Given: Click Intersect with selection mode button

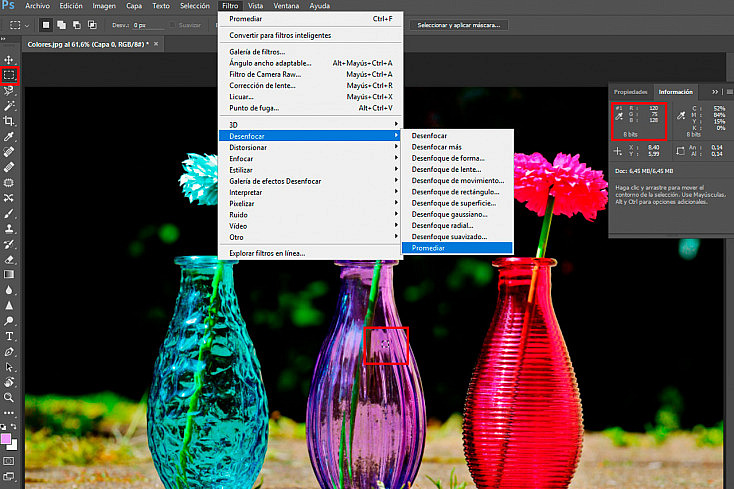Looking at the screenshot, I should click(x=92, y=25).
